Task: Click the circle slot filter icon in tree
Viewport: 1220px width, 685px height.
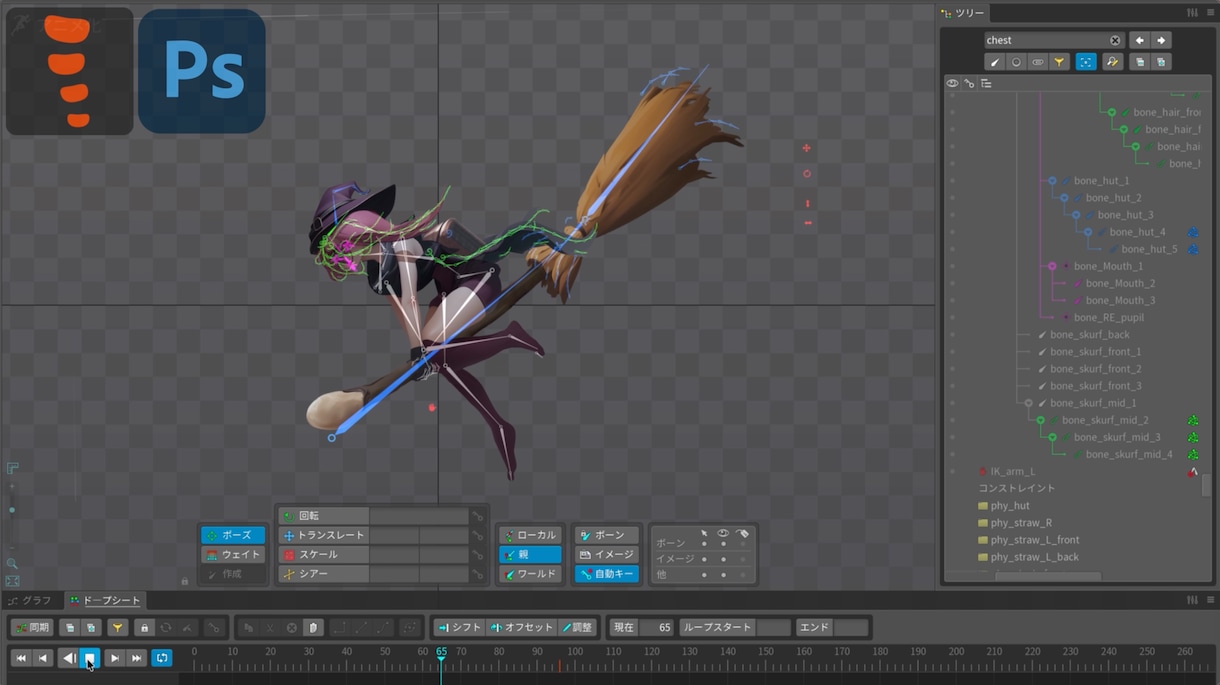Action: [1016, 62]
